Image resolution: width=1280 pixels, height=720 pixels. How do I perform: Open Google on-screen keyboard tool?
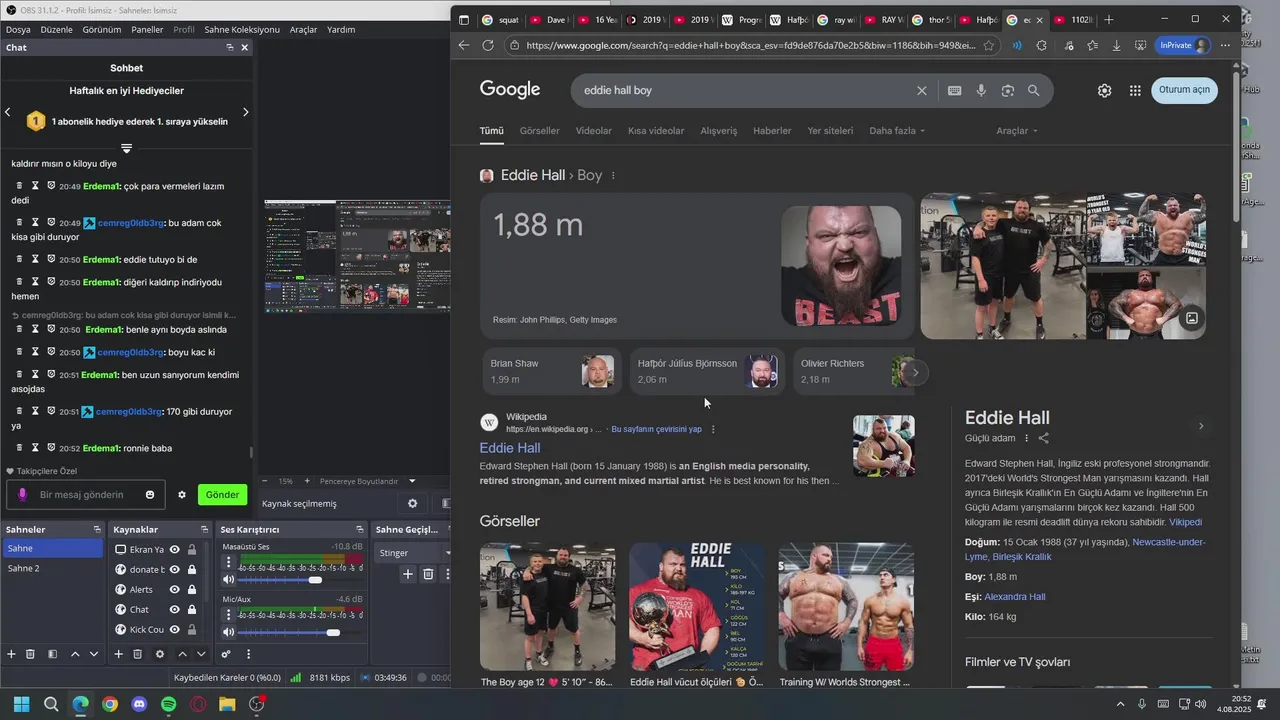pos(955,90)
